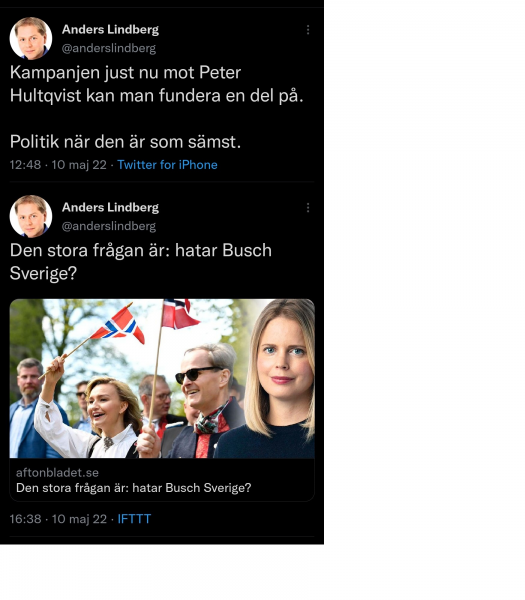This screenshot has height=600, width=525.
Task: Open the 16:38 · 10 maj 22 timestamp
Action: click(58, 519)
